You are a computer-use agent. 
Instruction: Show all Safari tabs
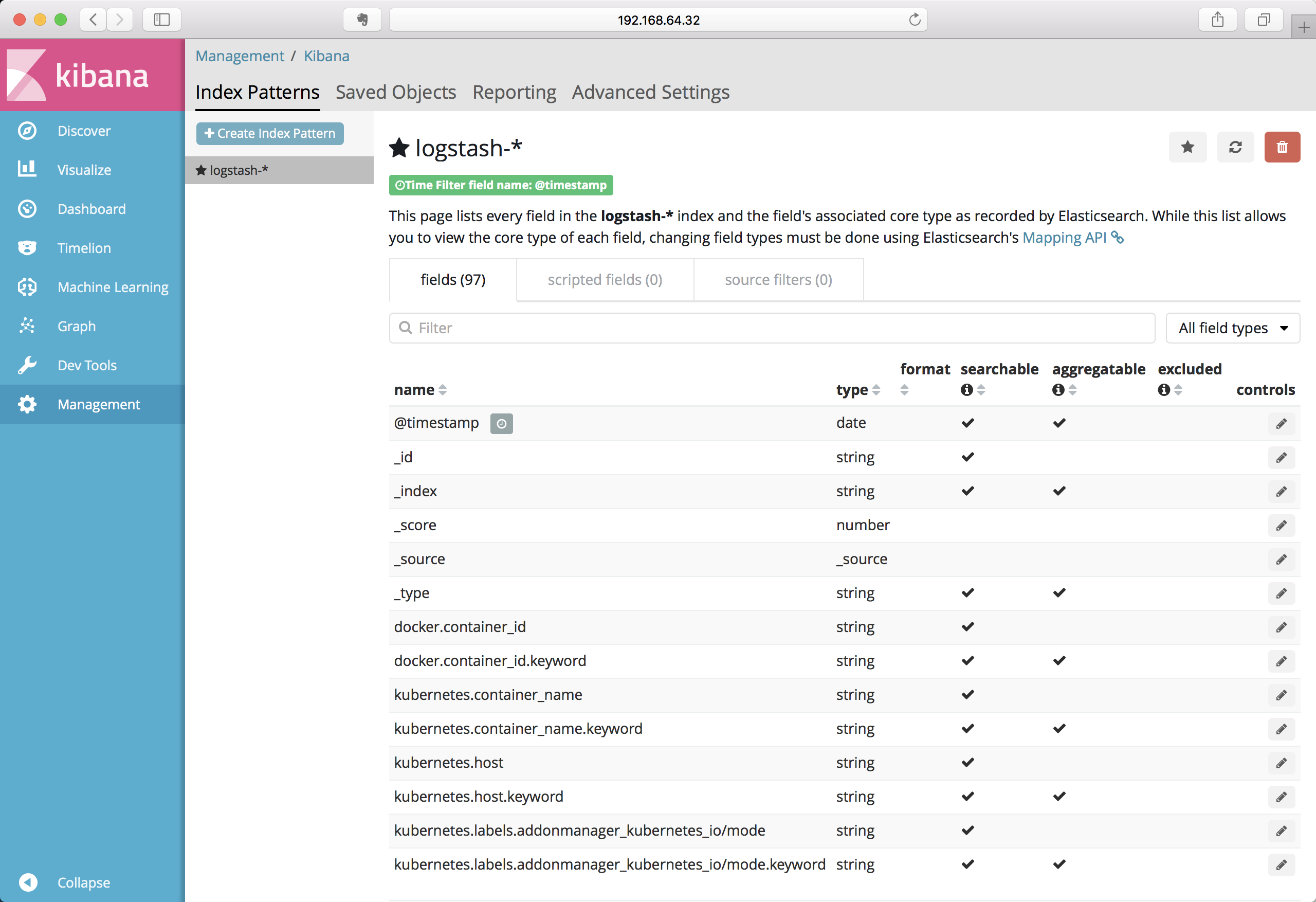point(1264,20)
